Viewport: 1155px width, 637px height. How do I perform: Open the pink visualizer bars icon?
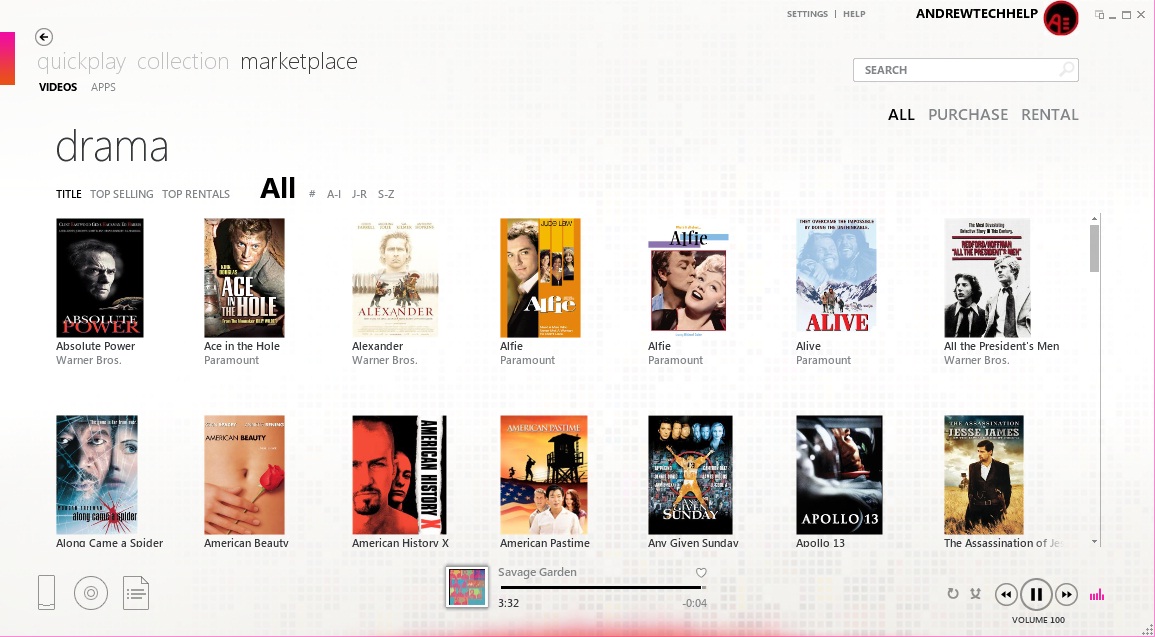(1097, 594)
